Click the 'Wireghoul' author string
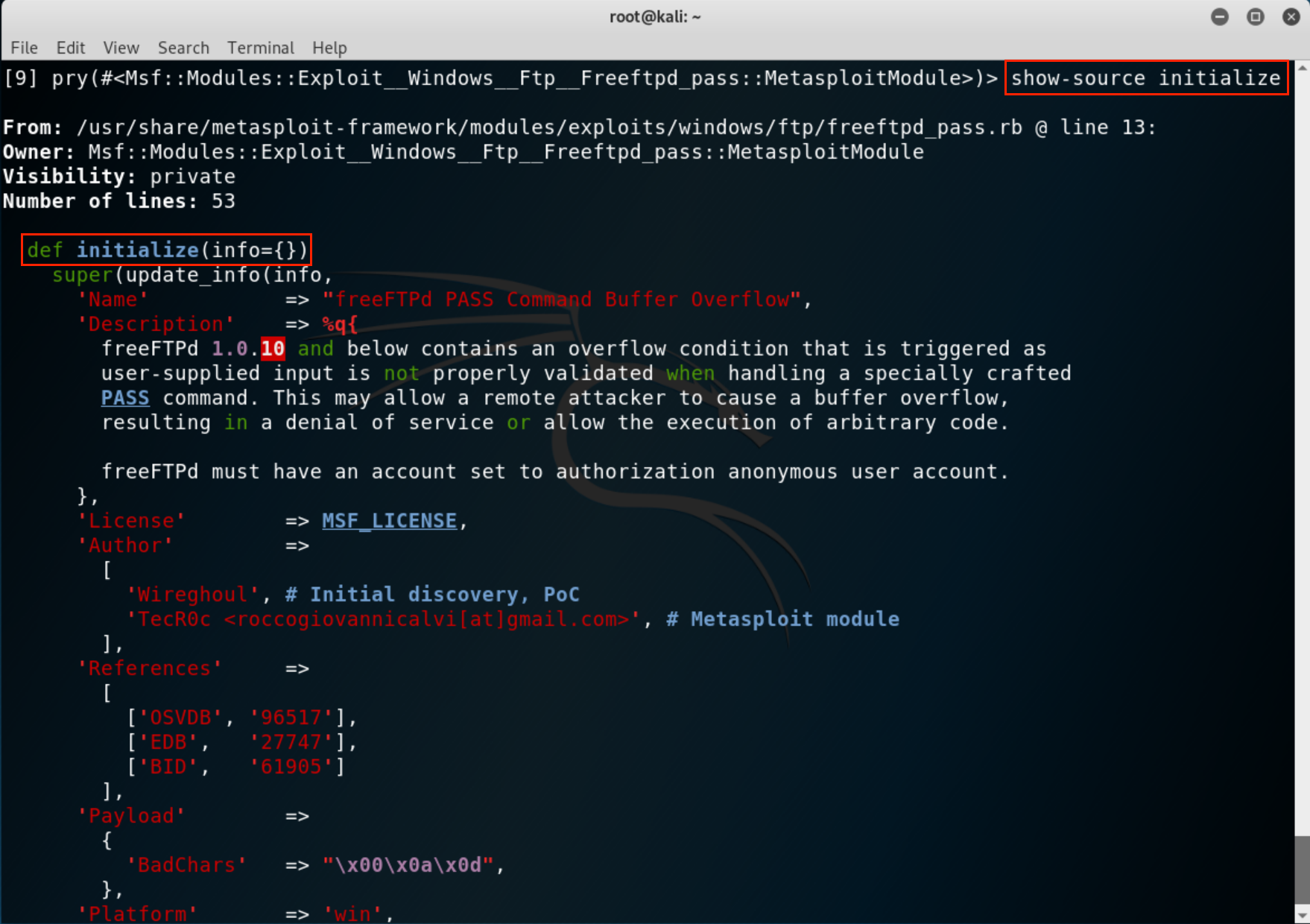 click(x=193, y=594)
